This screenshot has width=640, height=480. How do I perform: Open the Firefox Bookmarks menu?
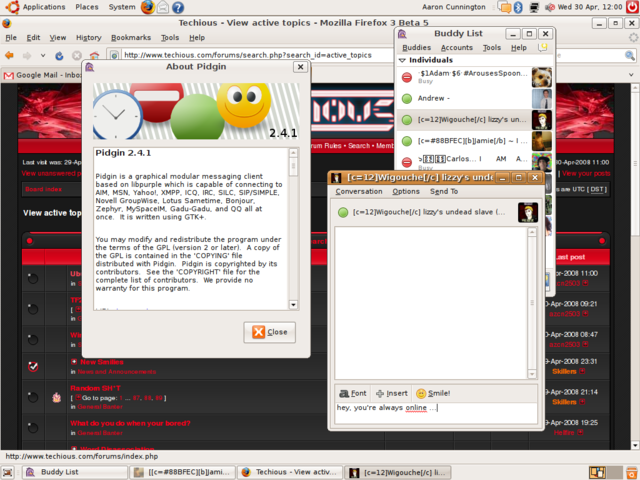[x=131, y=38]
